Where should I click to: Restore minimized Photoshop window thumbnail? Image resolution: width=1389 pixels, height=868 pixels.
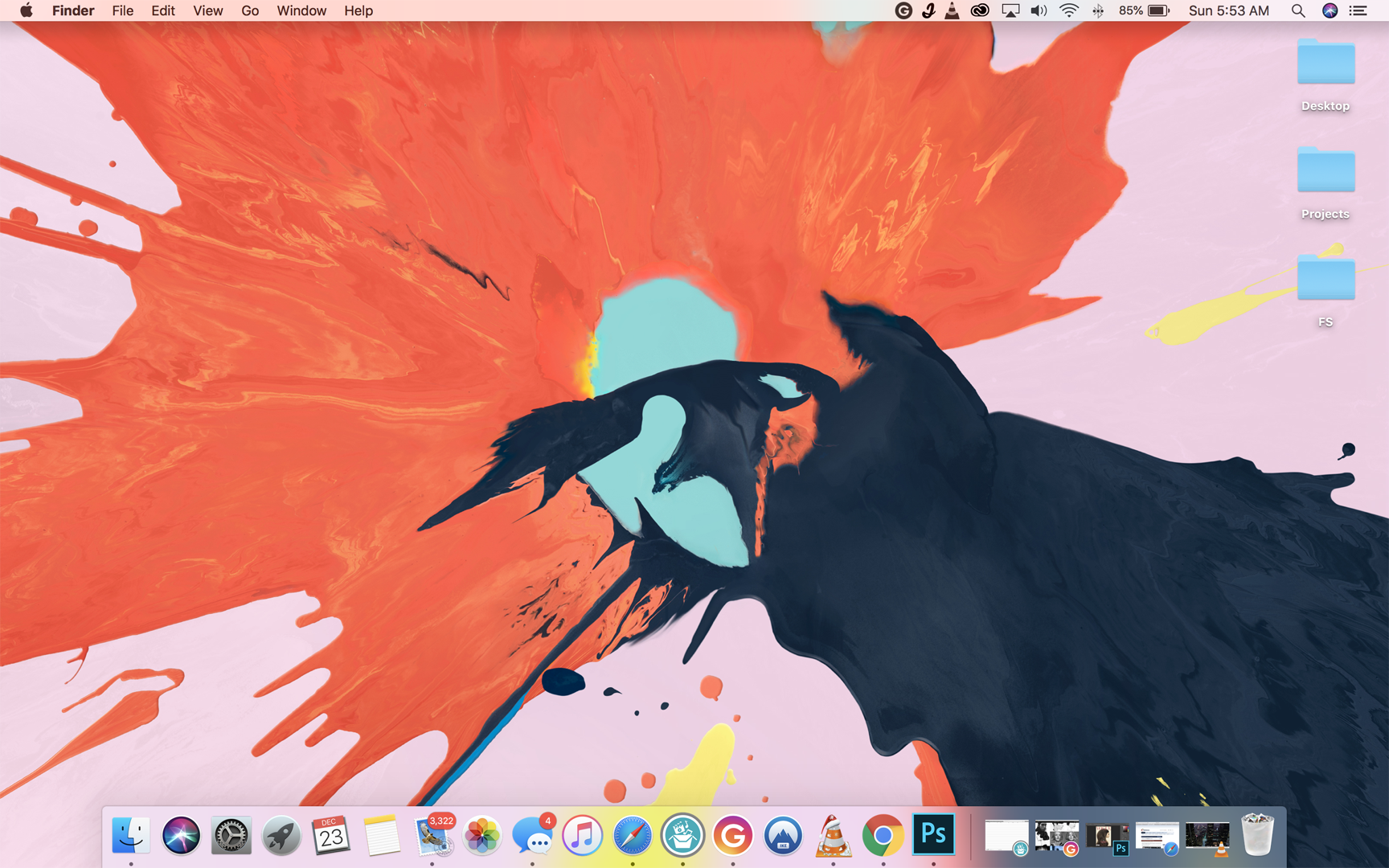1107,837
